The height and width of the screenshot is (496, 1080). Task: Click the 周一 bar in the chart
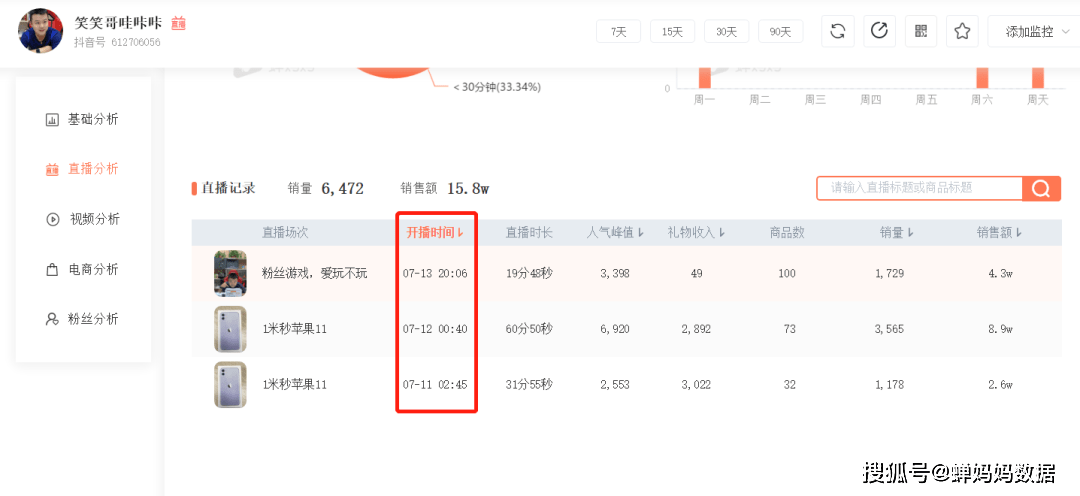(x=705, y=76)
